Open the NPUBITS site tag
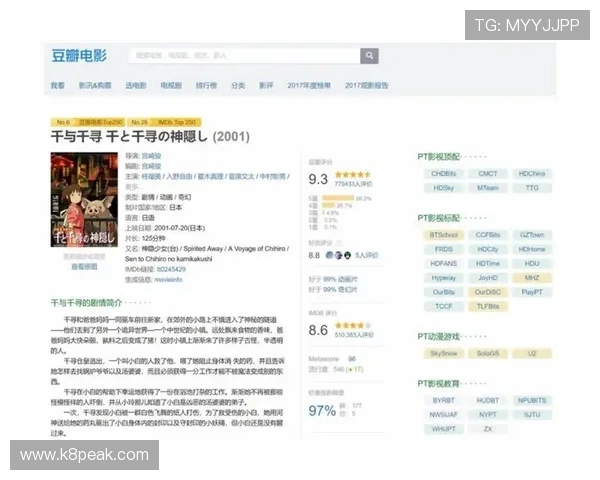The width and height of the screenshot is (600, 480). (532, 400)
